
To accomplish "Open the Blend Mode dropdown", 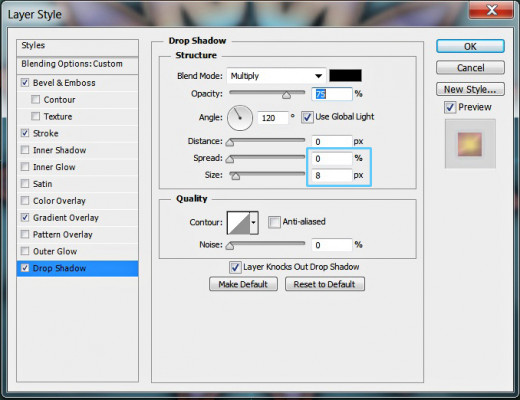I will pos(276,76).
